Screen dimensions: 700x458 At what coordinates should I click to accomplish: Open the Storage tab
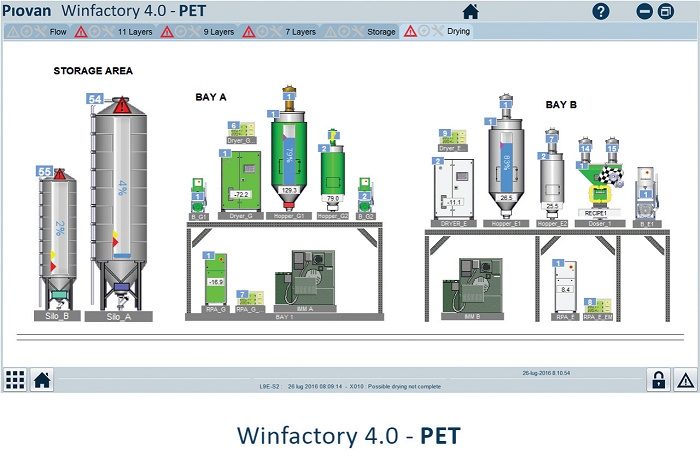click(x=381, y=32)
